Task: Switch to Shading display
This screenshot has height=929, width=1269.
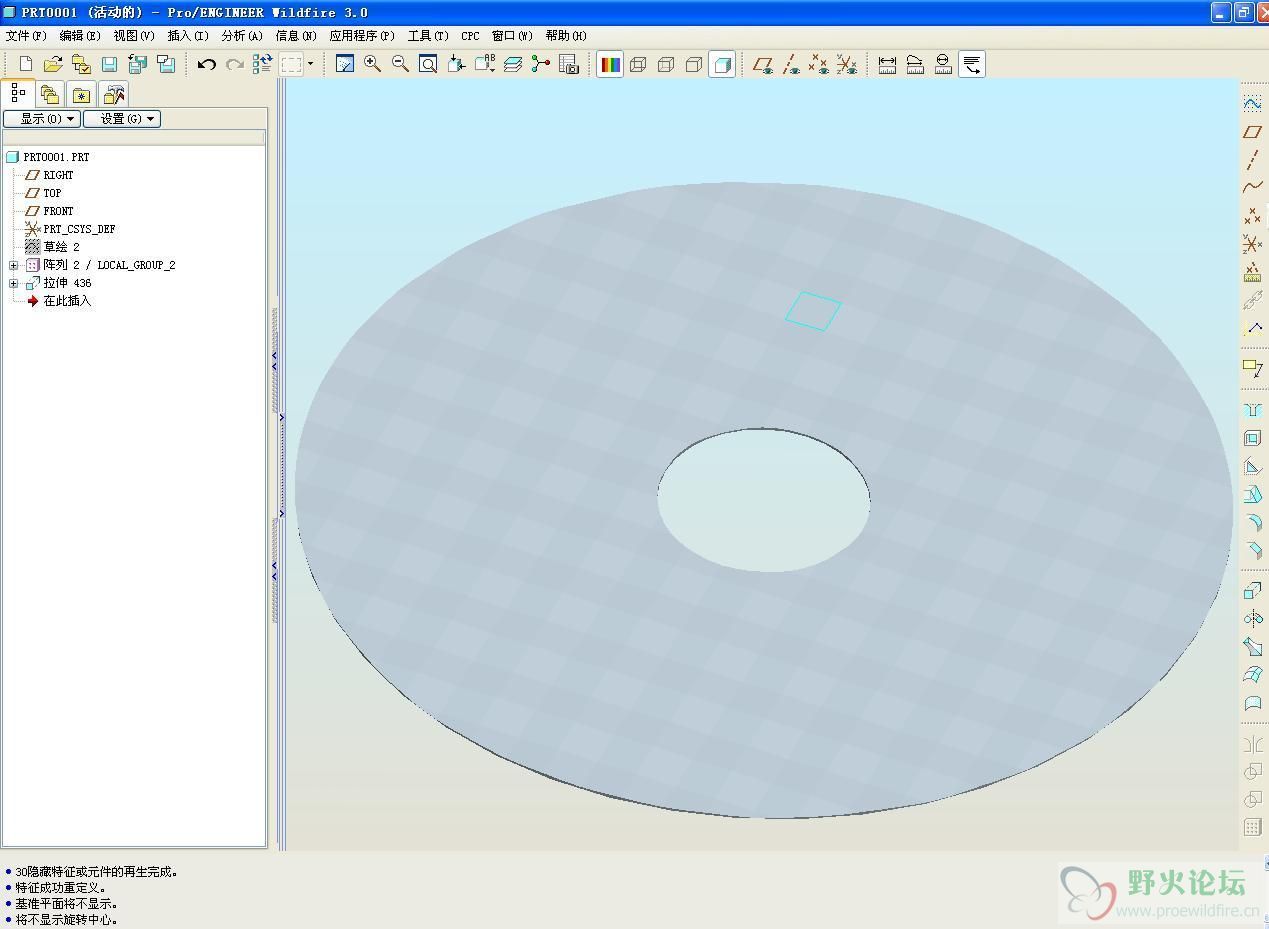Action: point(722,64)
